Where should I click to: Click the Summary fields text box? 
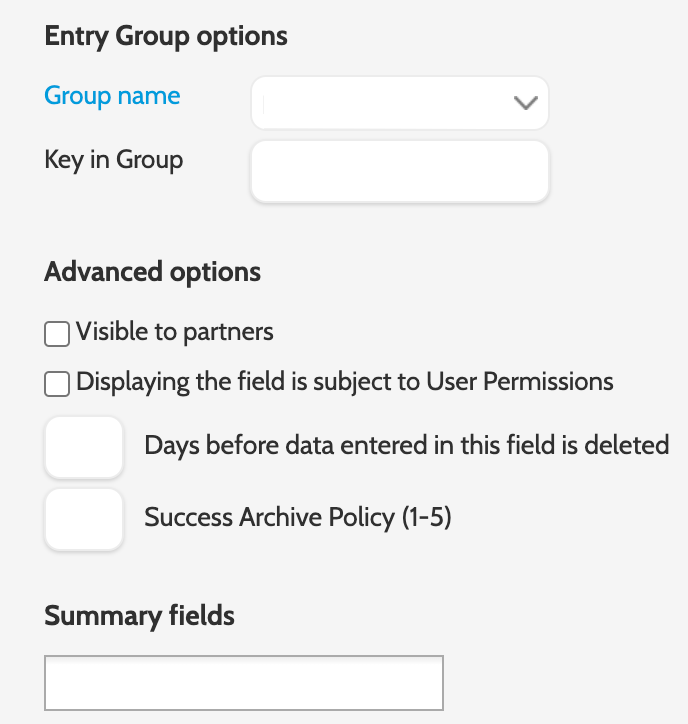(x=244, y=683)
